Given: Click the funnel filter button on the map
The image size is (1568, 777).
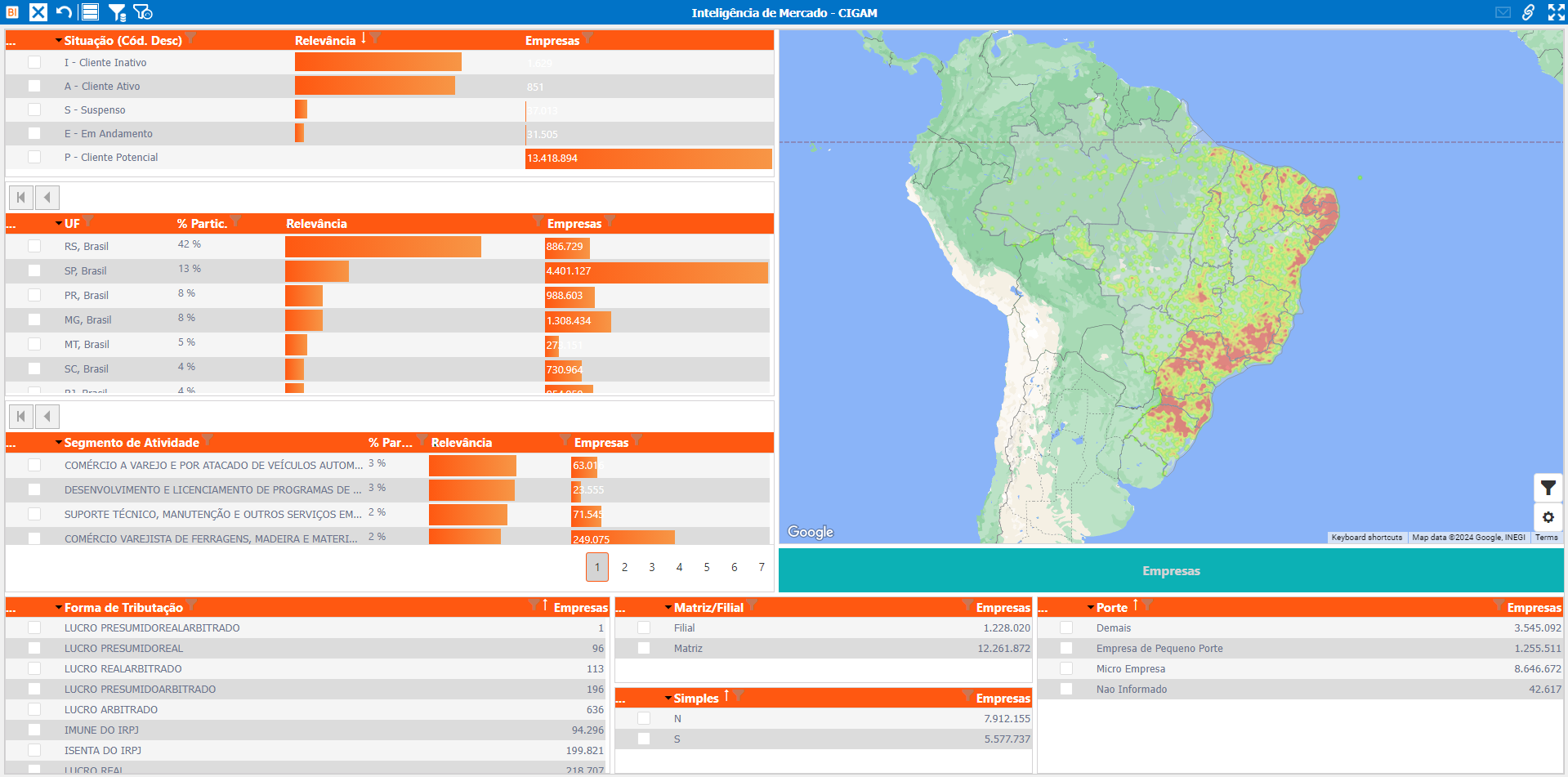Looking at the screenshot, I should 1548,489.
